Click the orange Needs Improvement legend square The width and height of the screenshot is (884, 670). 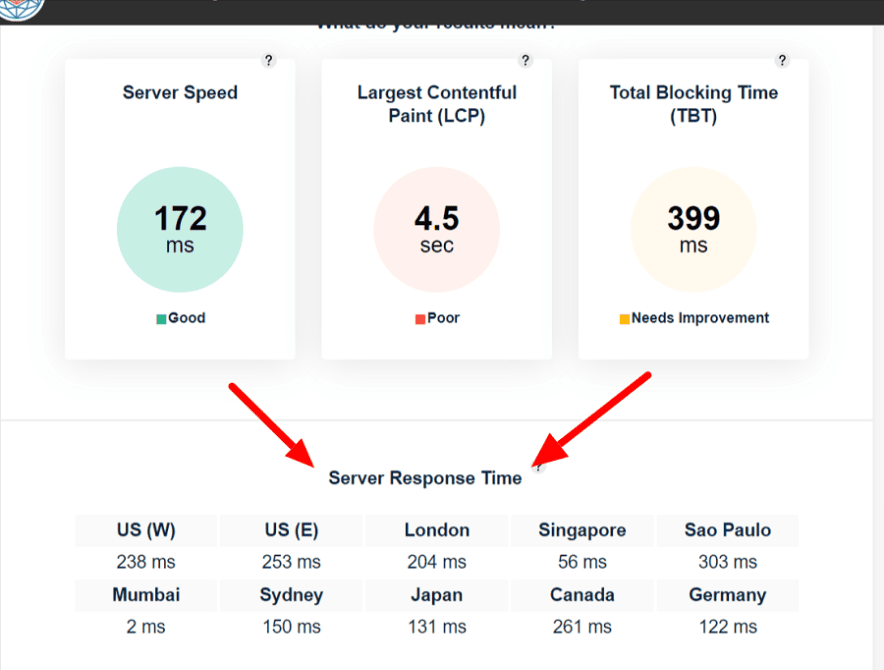click(624, 319)
